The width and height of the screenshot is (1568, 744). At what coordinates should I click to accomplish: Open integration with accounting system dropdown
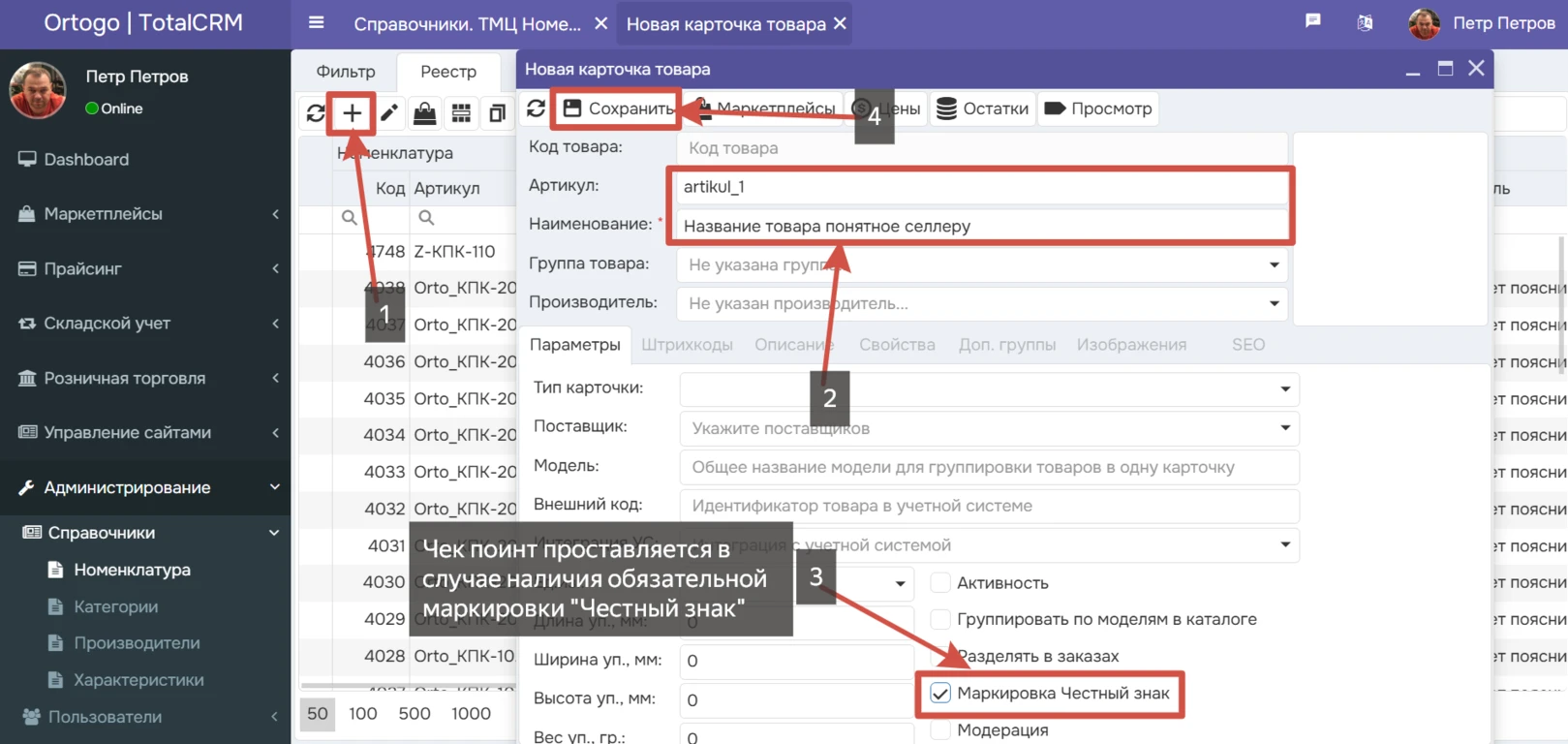pyautogui.click(x=989, y=544)
